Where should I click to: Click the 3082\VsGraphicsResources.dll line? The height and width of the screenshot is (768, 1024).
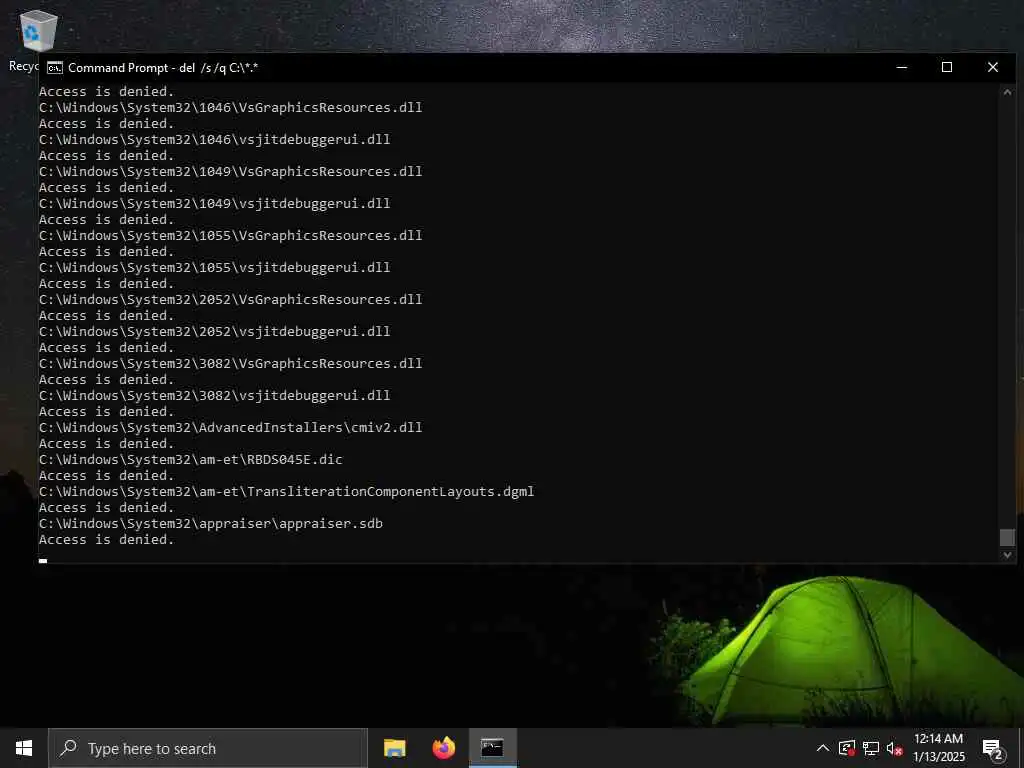pyautogui.click(x=231, y=364)
